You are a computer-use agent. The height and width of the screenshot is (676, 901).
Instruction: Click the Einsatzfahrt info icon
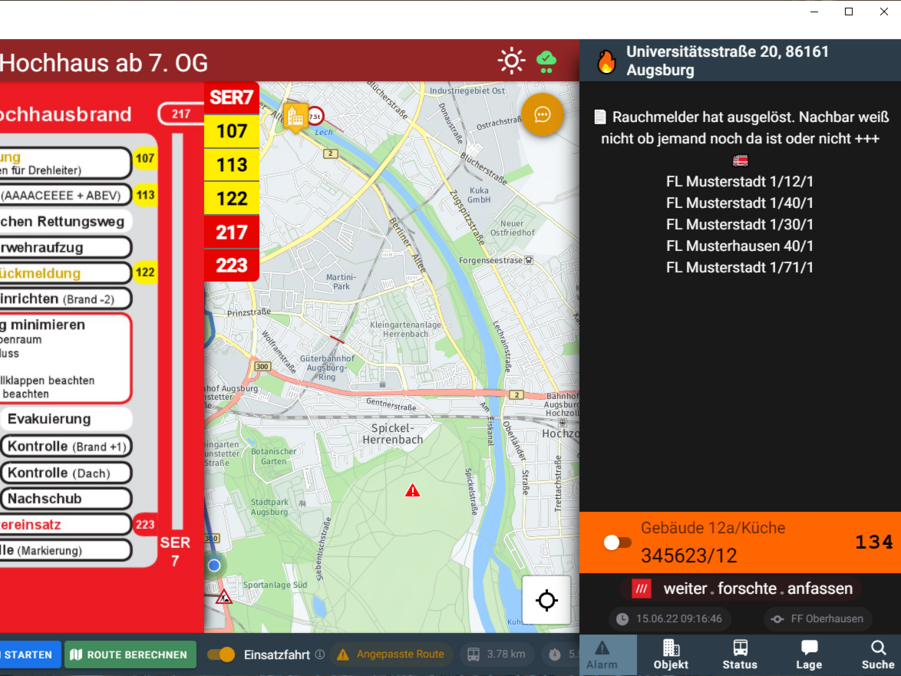click(x=320, y=655)
